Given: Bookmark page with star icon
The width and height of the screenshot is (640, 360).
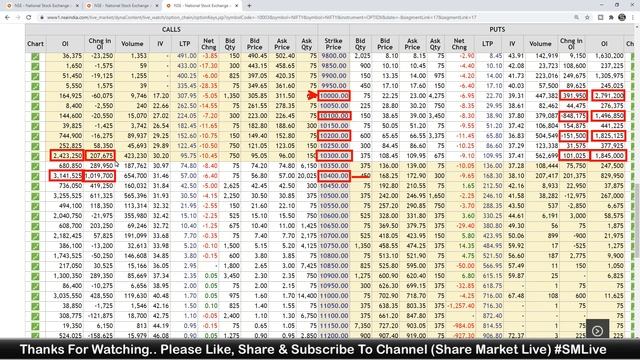Looking at the screenshot, I should pyautogui.click(x=587, y=18).
